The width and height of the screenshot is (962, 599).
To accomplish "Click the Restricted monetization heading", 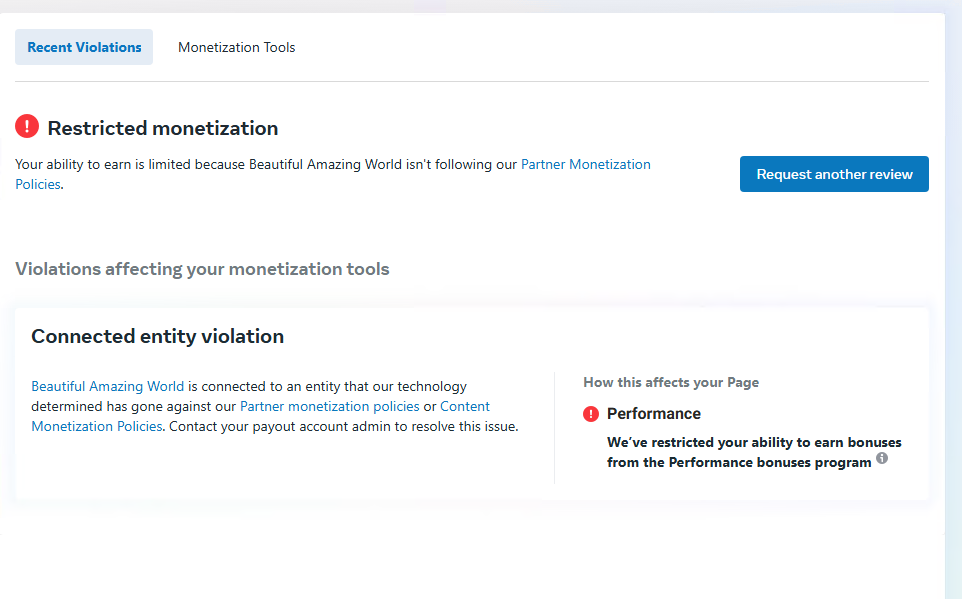I will click(163, 128).
